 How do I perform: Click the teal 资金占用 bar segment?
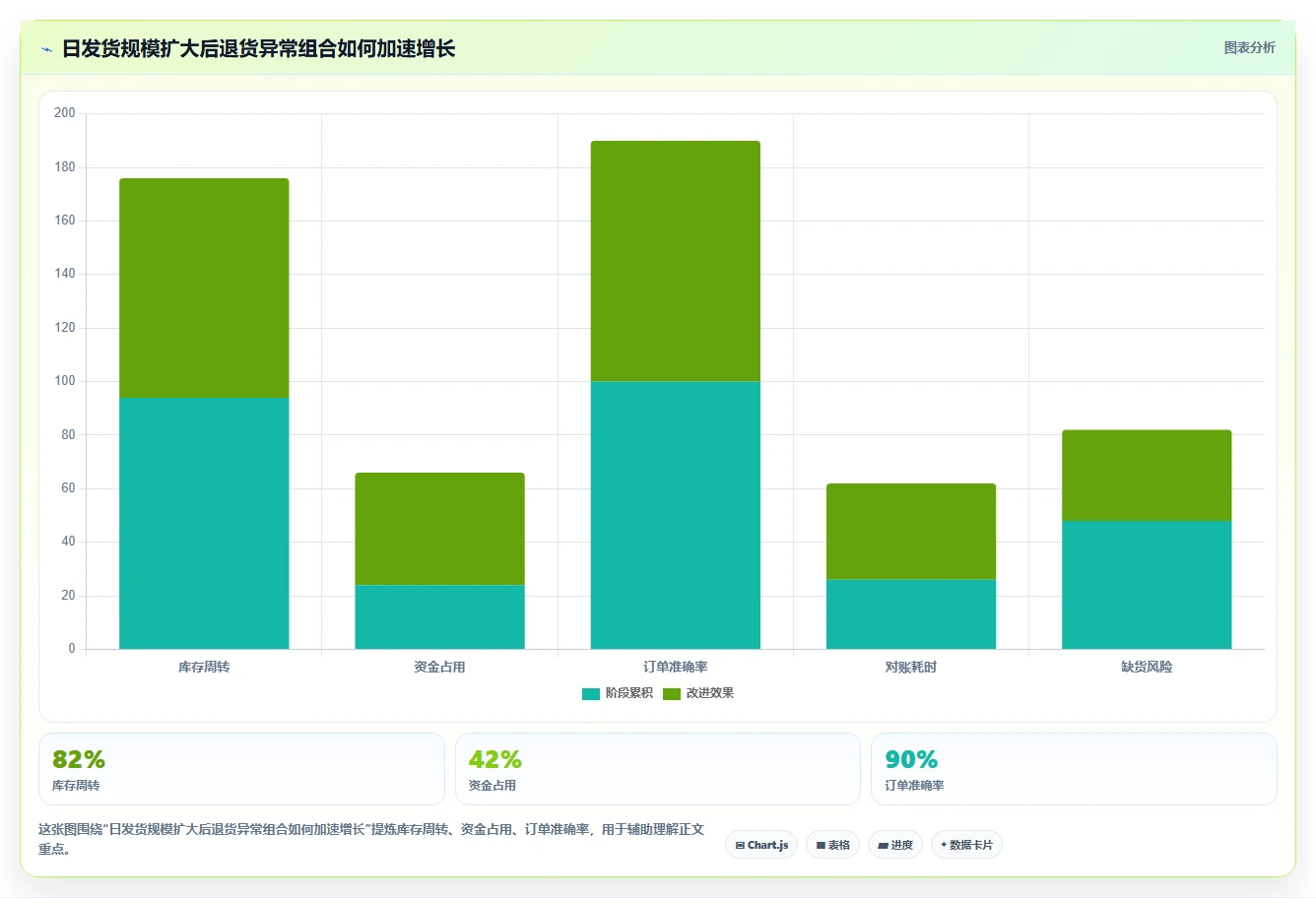click(x=439, y=617)
